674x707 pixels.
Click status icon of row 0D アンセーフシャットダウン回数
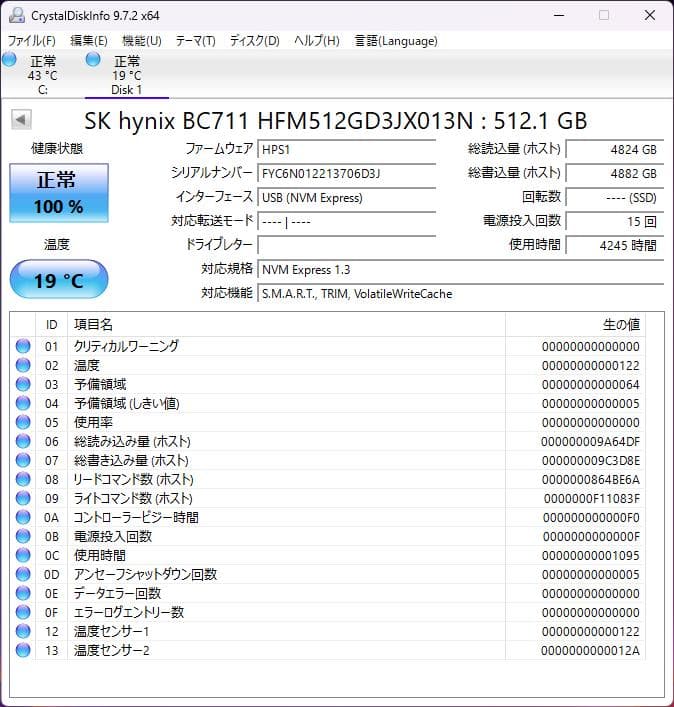pos(23,574)
